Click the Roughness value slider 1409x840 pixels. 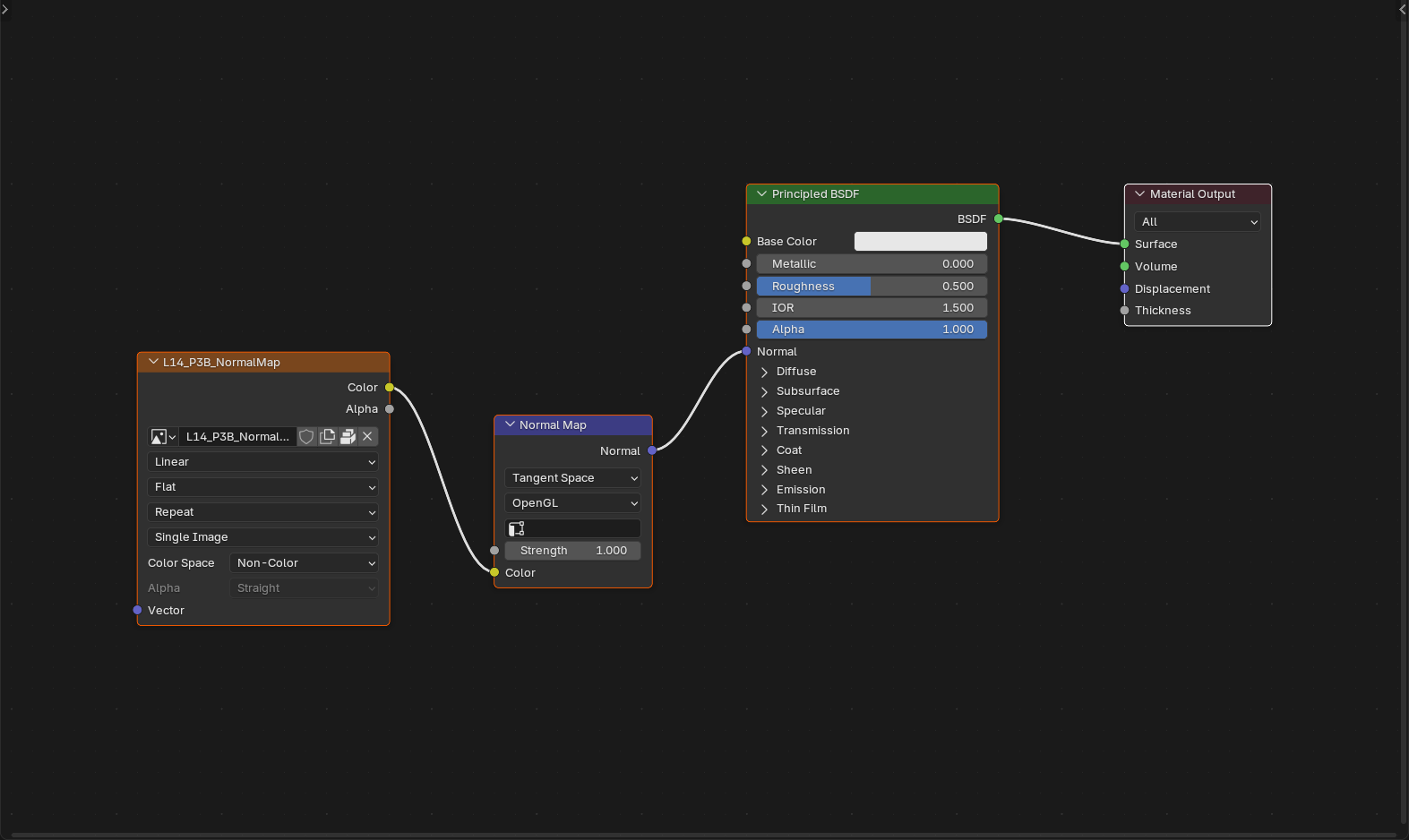[x=872, y=286]
